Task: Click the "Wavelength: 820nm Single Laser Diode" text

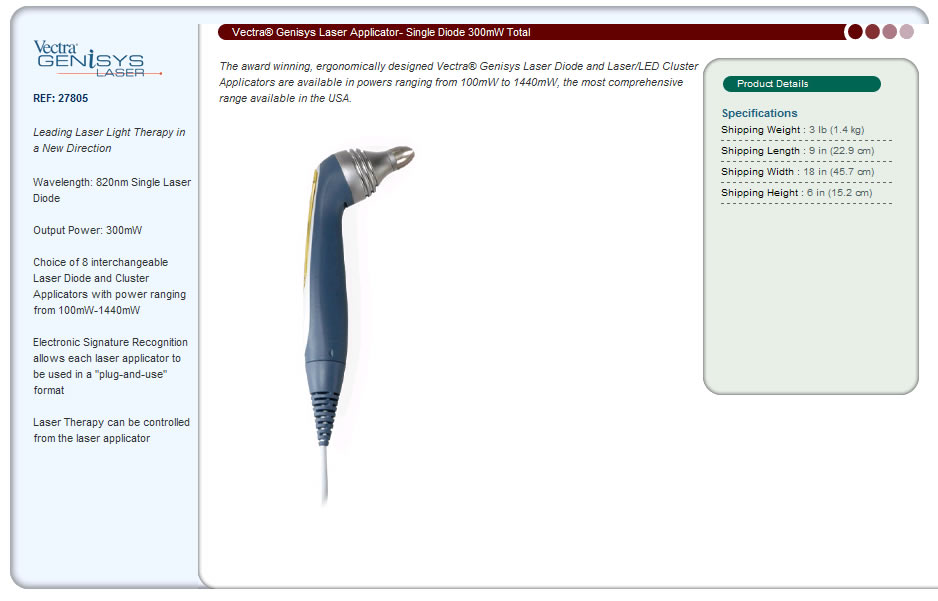Action: (112, 190)
